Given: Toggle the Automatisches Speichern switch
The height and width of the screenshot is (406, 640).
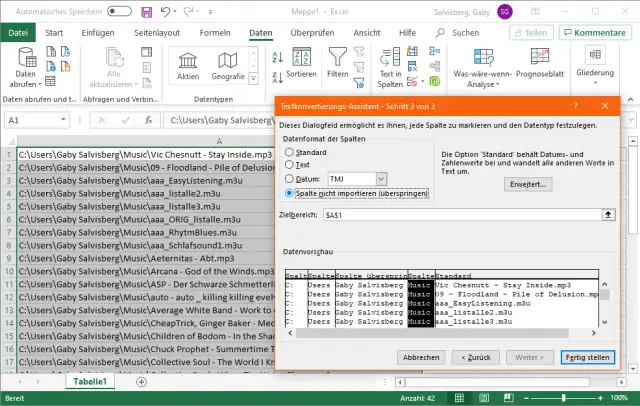Looking at the screenshot, I should coord(121,12).
